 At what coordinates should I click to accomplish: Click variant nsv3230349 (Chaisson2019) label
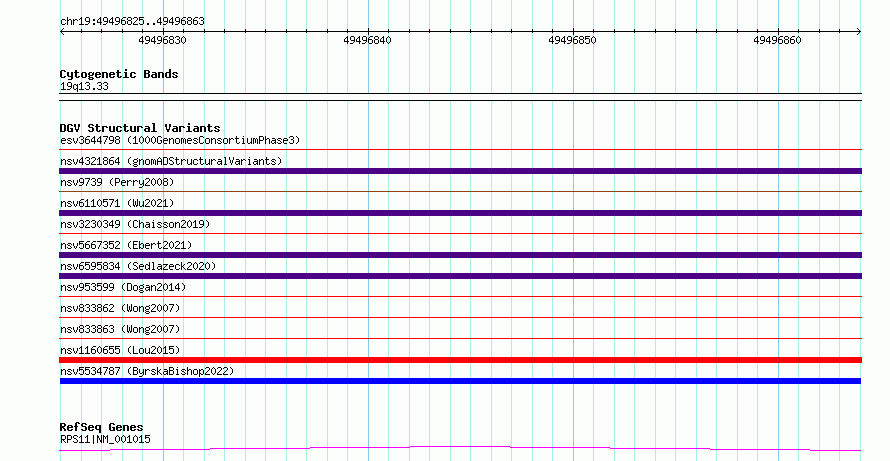pos(135,224)
